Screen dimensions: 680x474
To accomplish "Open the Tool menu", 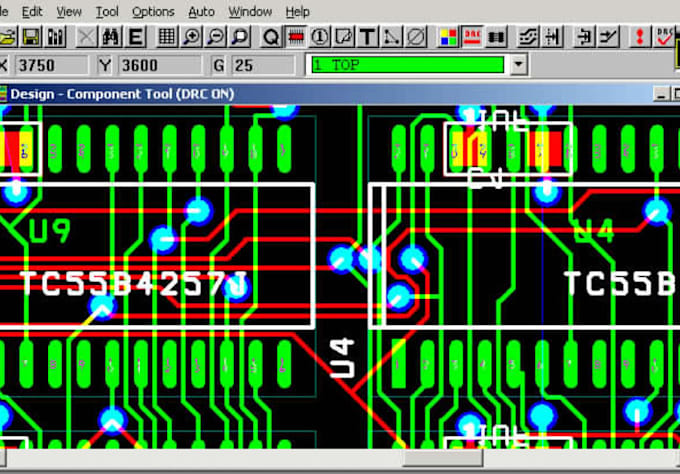I will 107,12.
